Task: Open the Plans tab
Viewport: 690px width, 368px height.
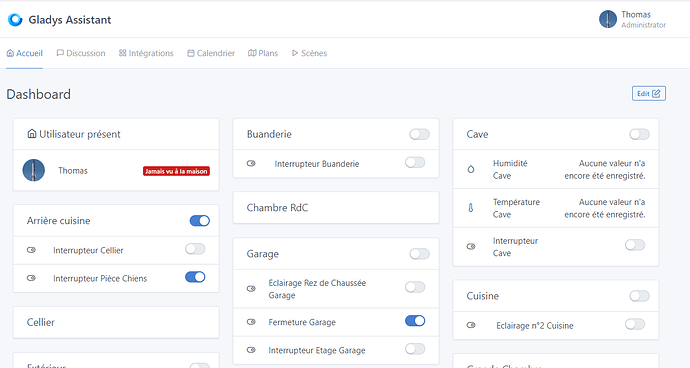Action: pos(263,53)
